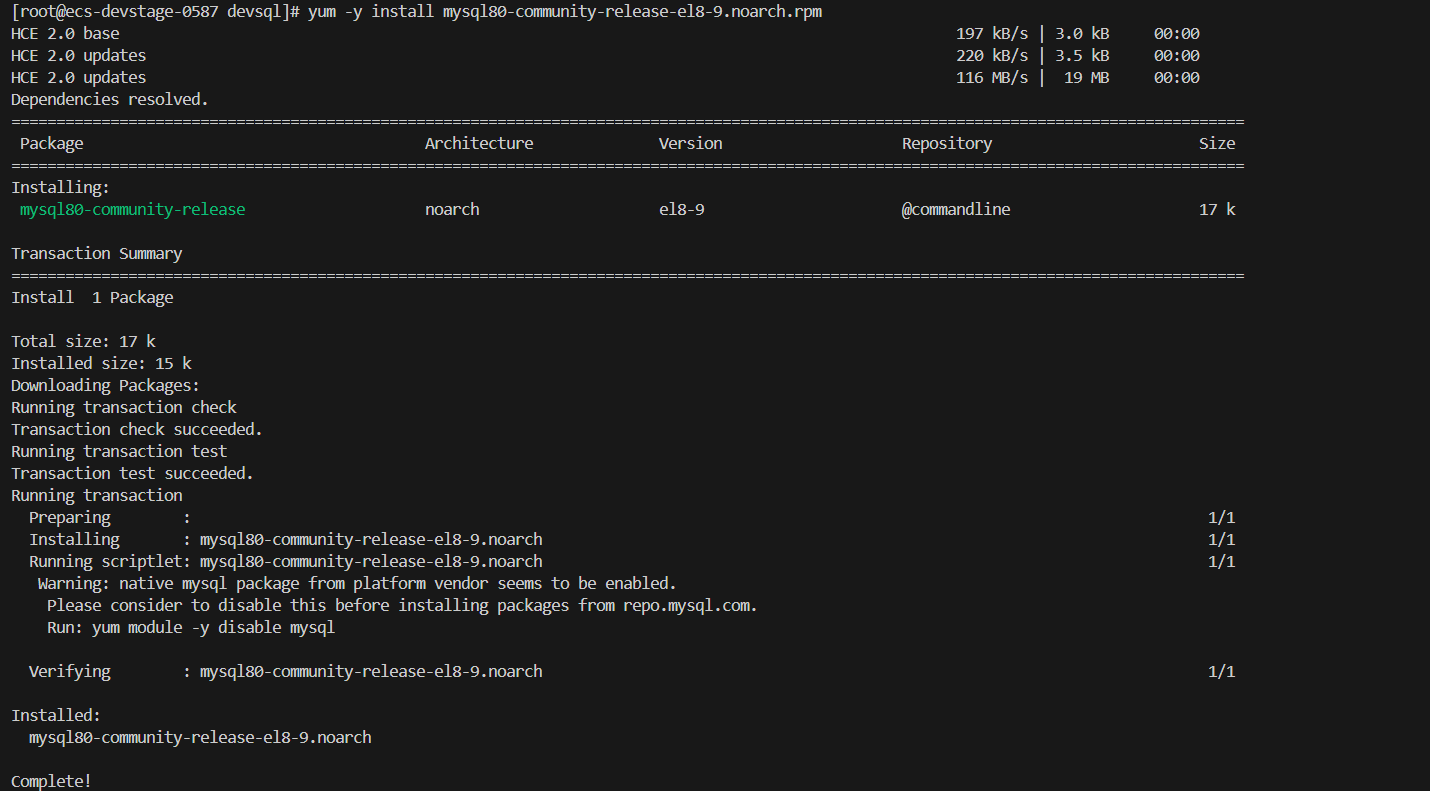
Task: Click 'Transaction check succeeded.' message
Action: 136,429
